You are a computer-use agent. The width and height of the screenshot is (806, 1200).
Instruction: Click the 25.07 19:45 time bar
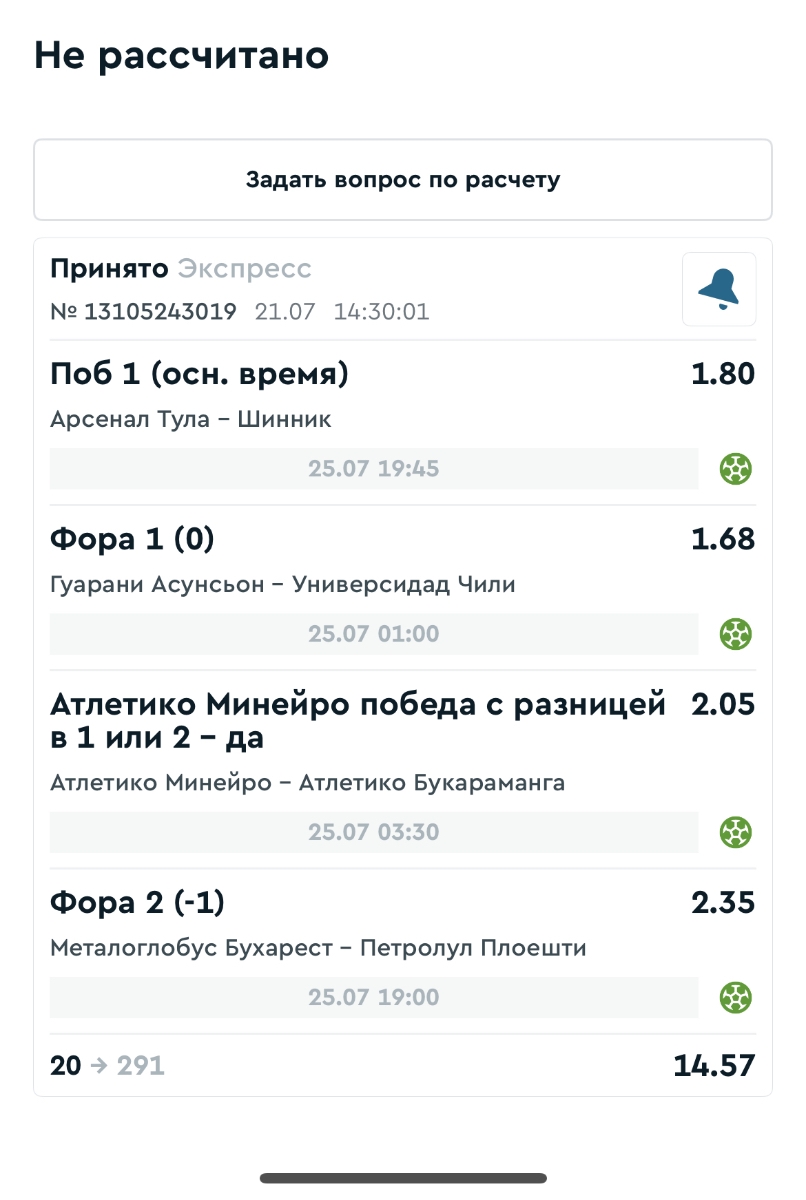(x=374, y=468)
